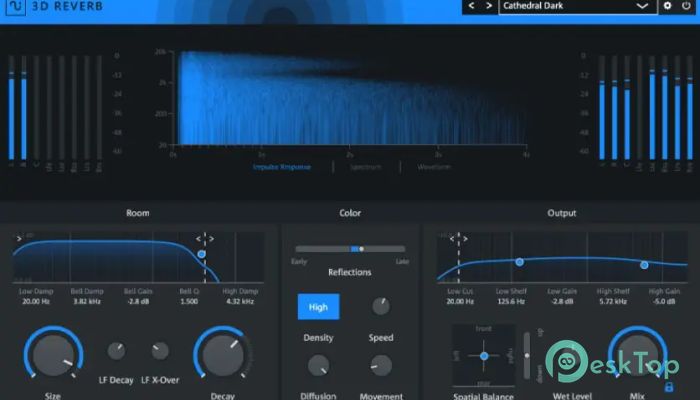Expand the Room EQ graph left chevron
Screen dimensions: 700x400
click(18, 239)
